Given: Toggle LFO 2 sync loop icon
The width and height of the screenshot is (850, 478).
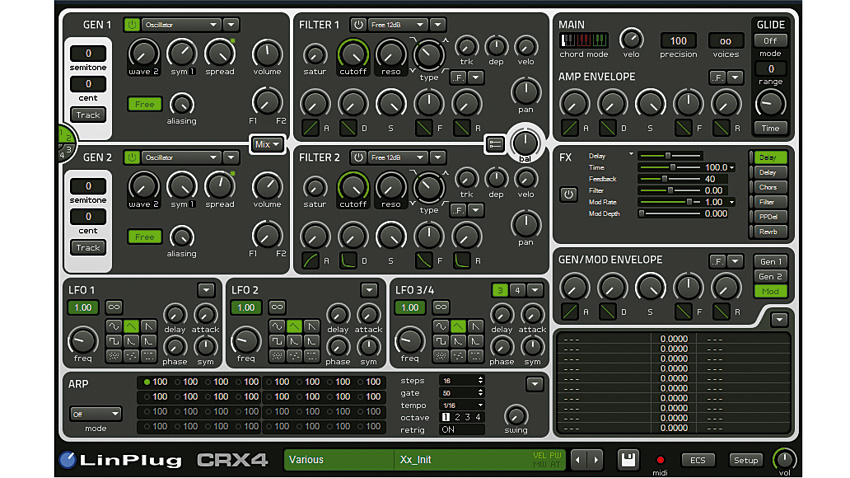Looking at the screenshot, I should click(277, 307).
